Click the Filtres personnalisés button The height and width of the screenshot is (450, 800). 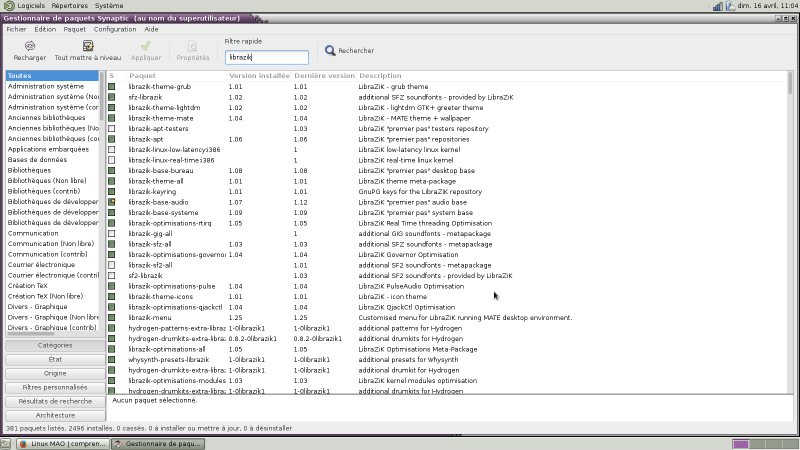click(x=55, y=387)
